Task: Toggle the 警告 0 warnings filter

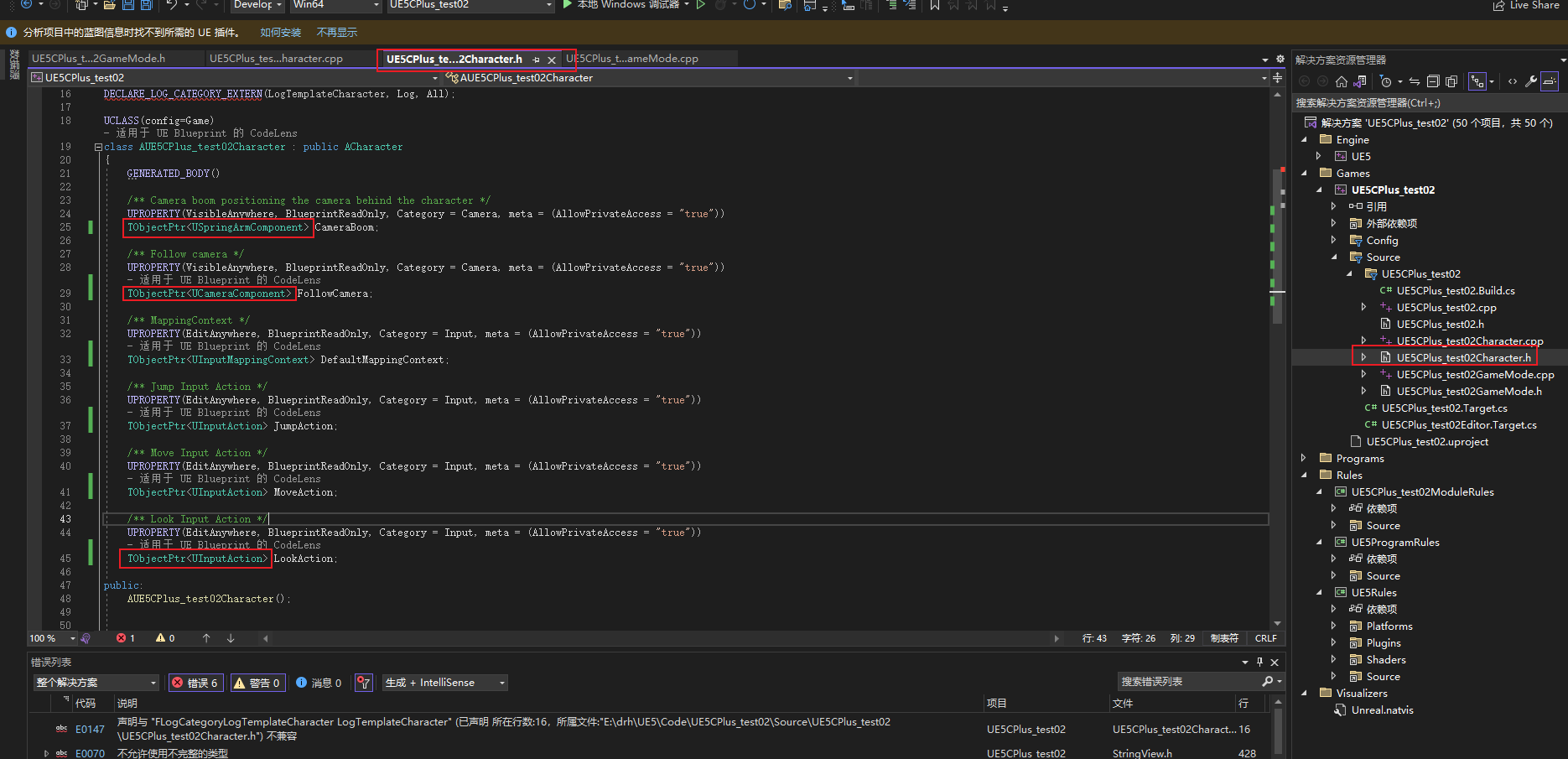Action: coord(257,683)
